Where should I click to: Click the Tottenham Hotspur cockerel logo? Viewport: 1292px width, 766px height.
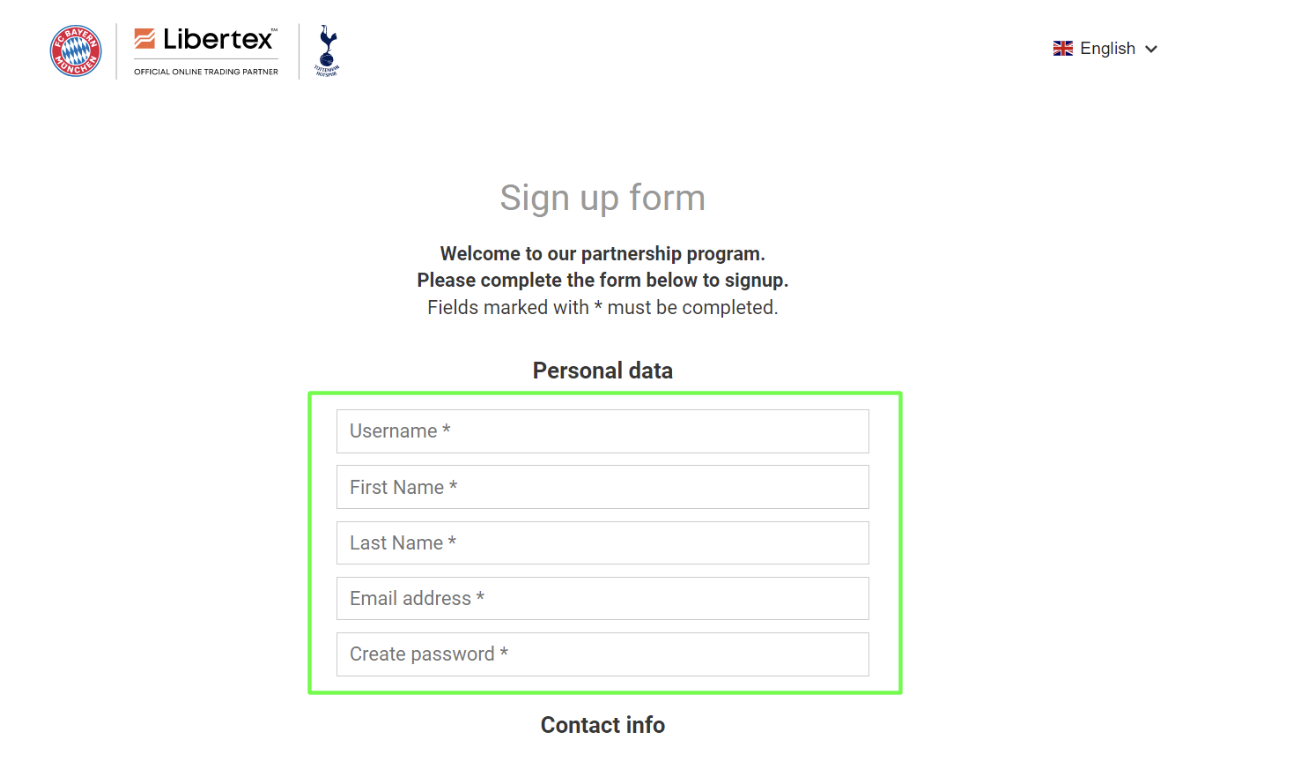point(327,51)
